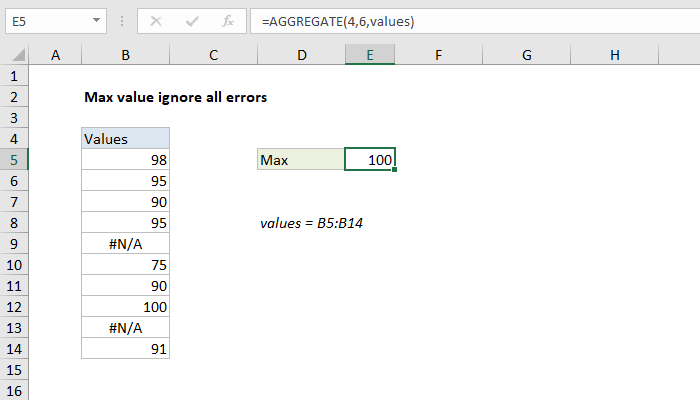Select row 15 header

(14, 370)
